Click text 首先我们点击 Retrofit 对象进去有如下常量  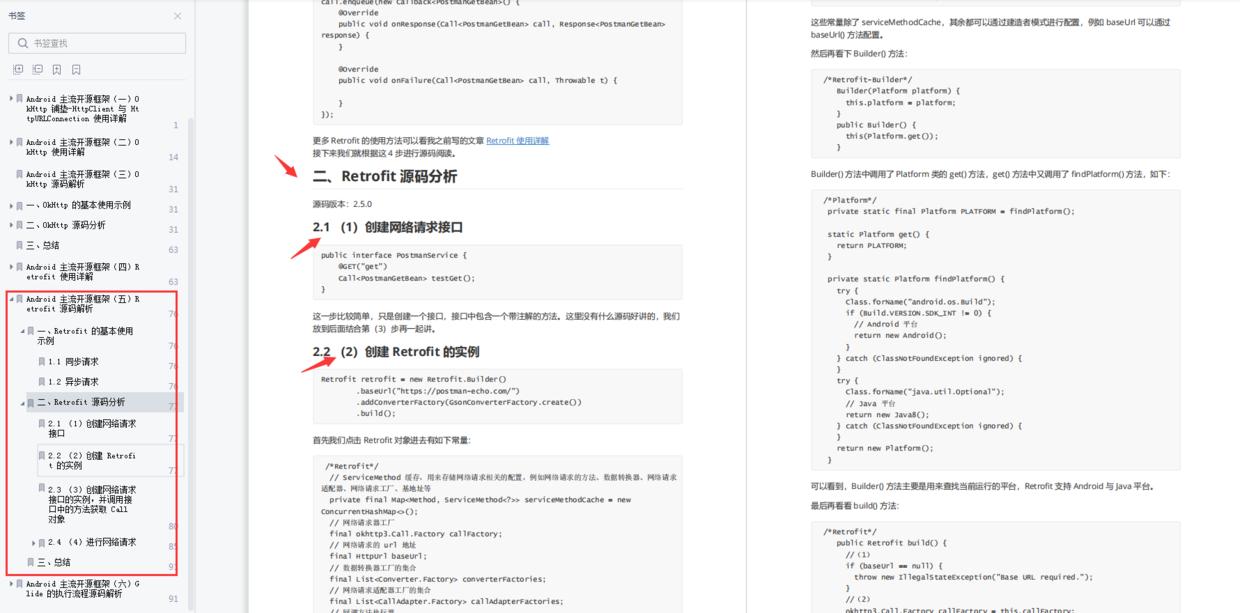pos(392,440)
